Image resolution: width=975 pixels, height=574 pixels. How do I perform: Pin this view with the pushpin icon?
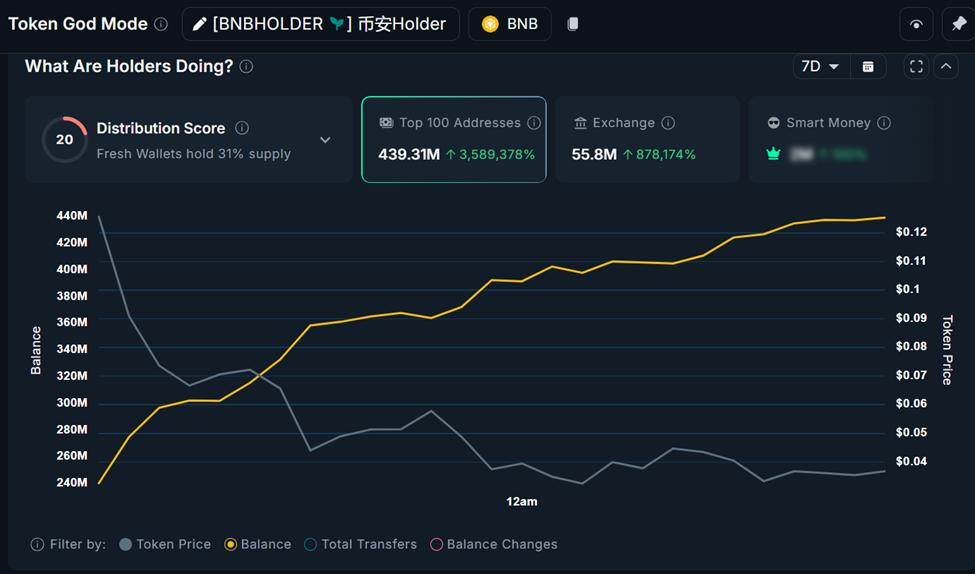pyautogui.click(x=959, y=24)
